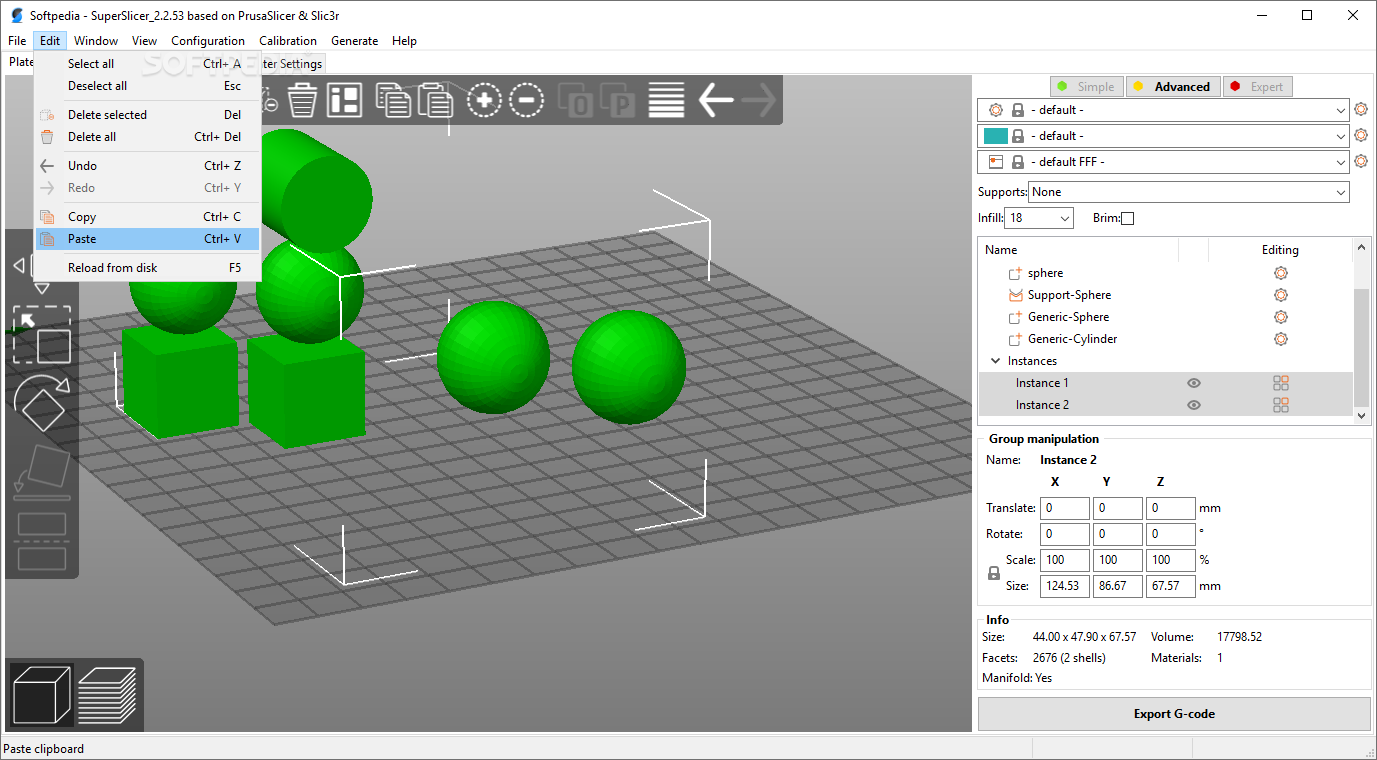1377x760 pixels.
Task: Click the Redo right arrow toolbar icon
Action: 760,100
